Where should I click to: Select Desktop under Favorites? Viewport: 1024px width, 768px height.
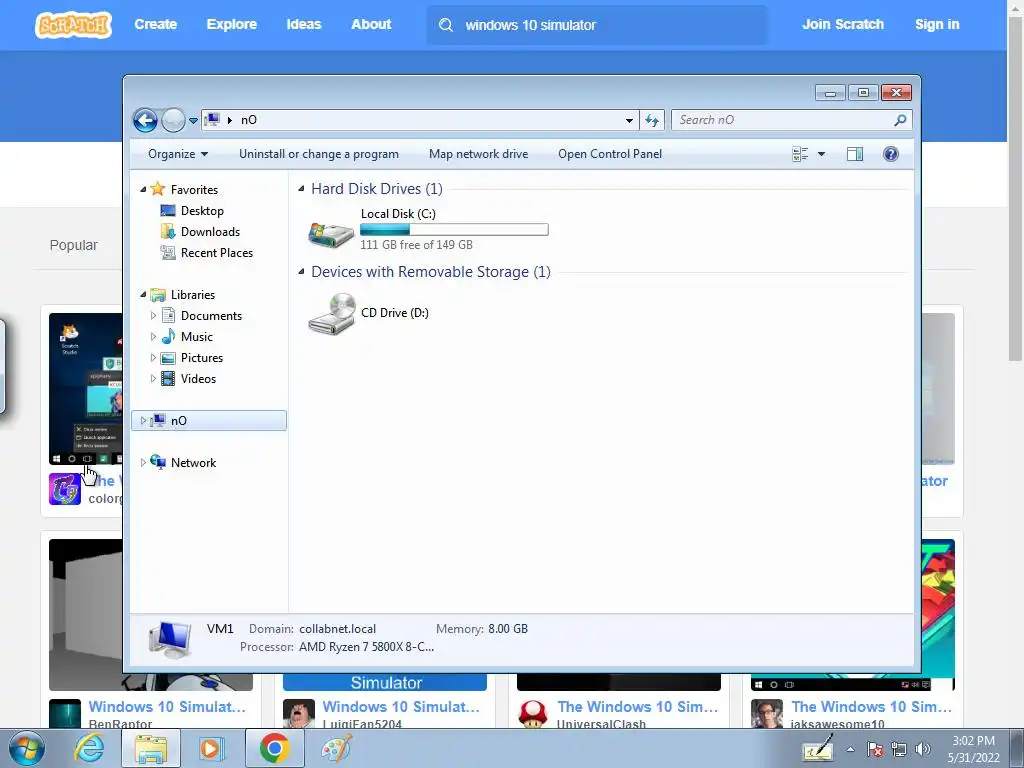click(202, 211)
